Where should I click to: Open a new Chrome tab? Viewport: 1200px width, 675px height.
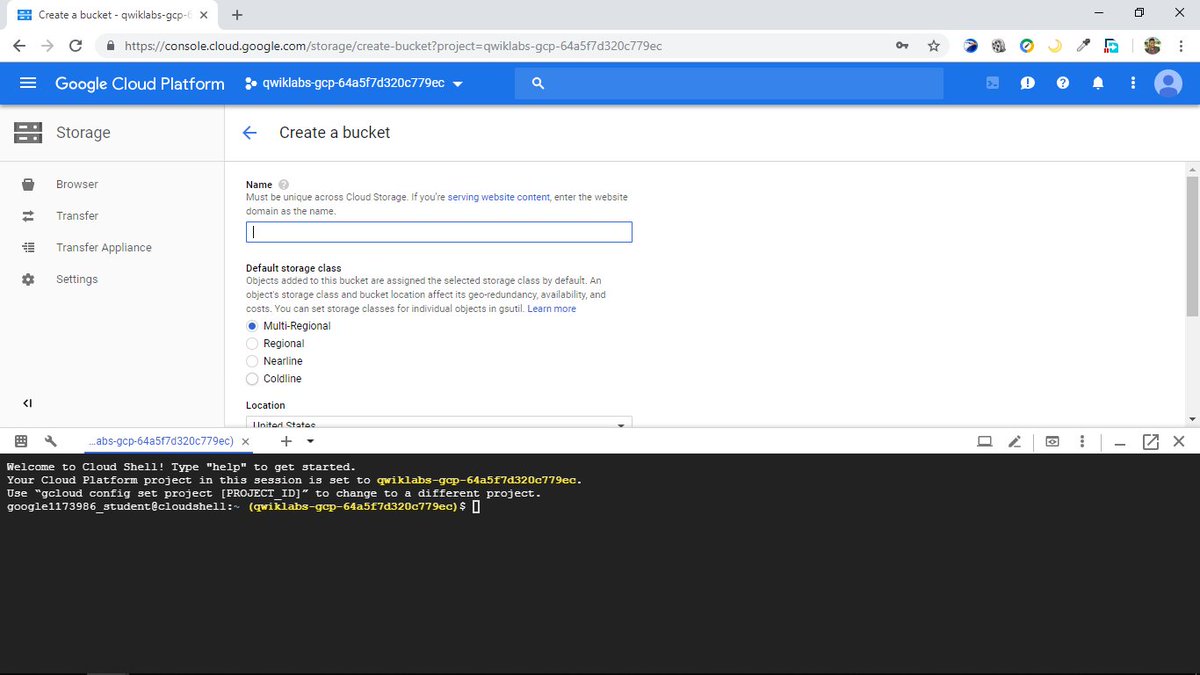tap(237, 15)
